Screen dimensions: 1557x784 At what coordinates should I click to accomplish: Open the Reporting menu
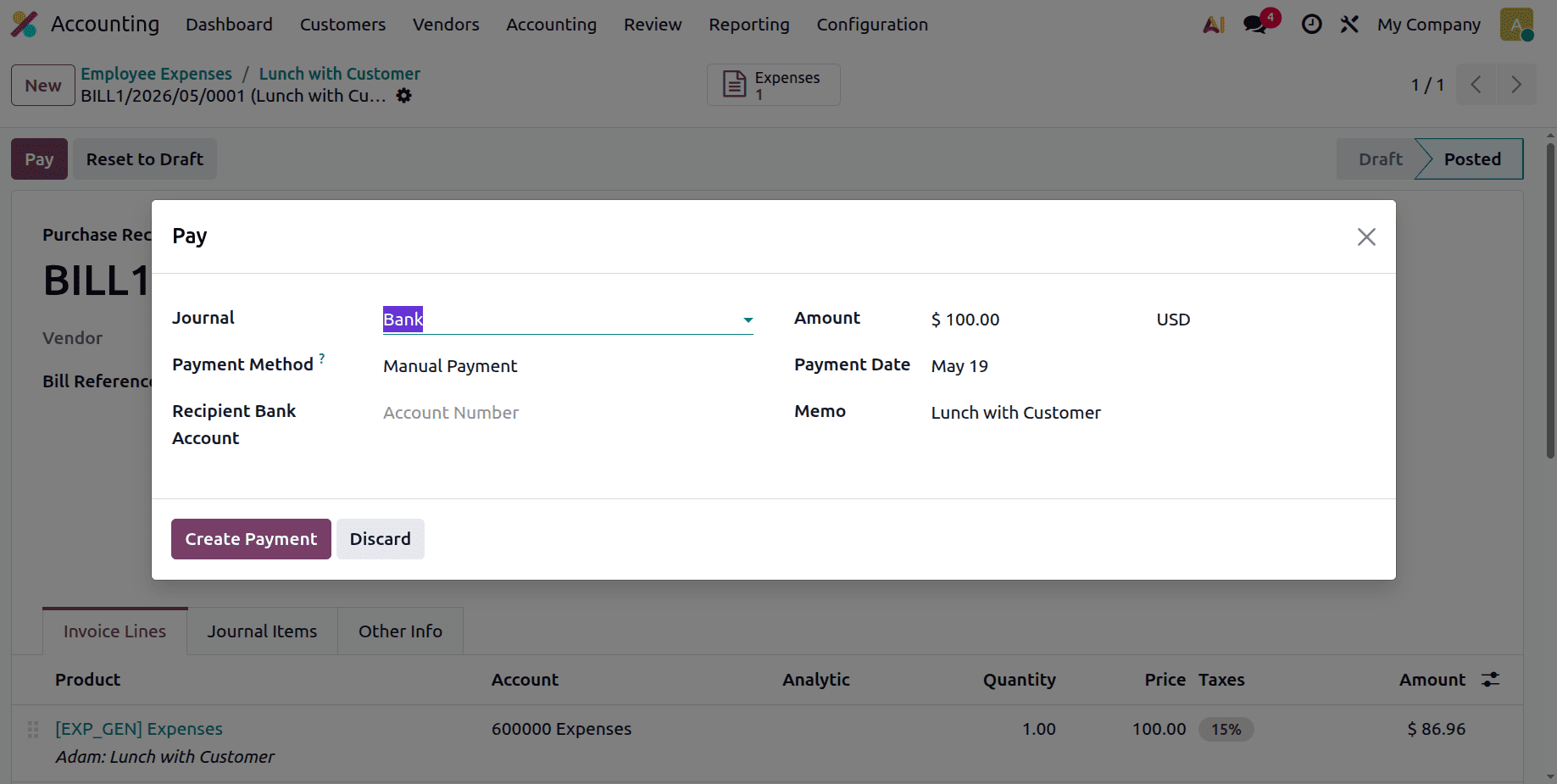pos(749,25)
